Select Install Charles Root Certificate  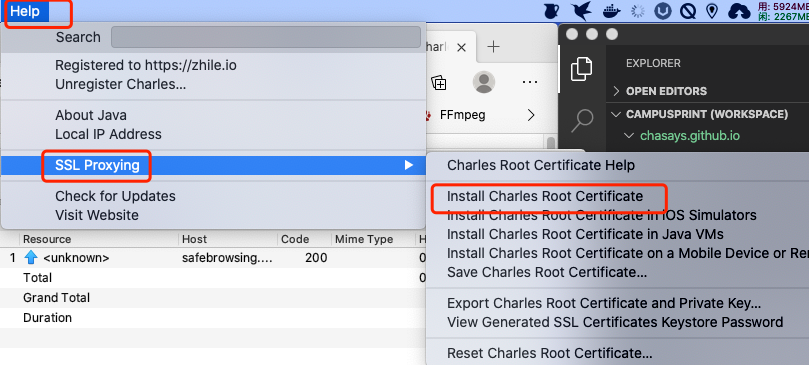(545, 196)
